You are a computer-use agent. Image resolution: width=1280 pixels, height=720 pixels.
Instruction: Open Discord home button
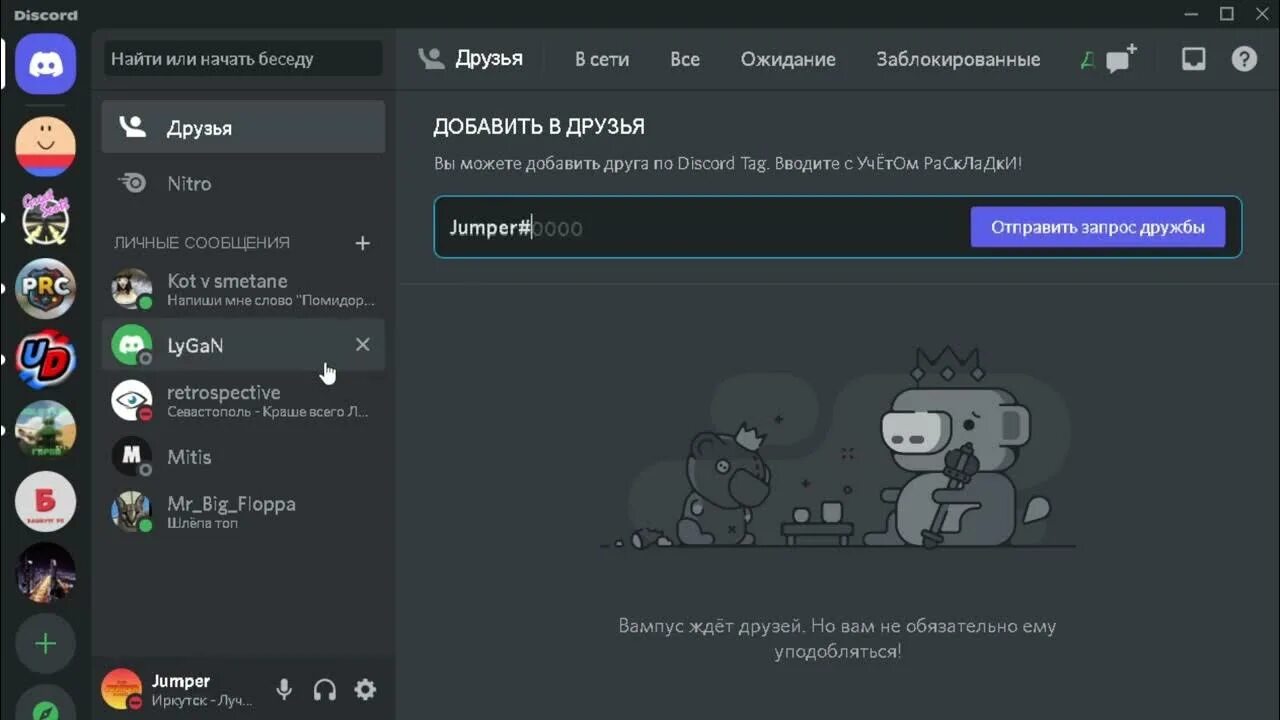point(45,63)
